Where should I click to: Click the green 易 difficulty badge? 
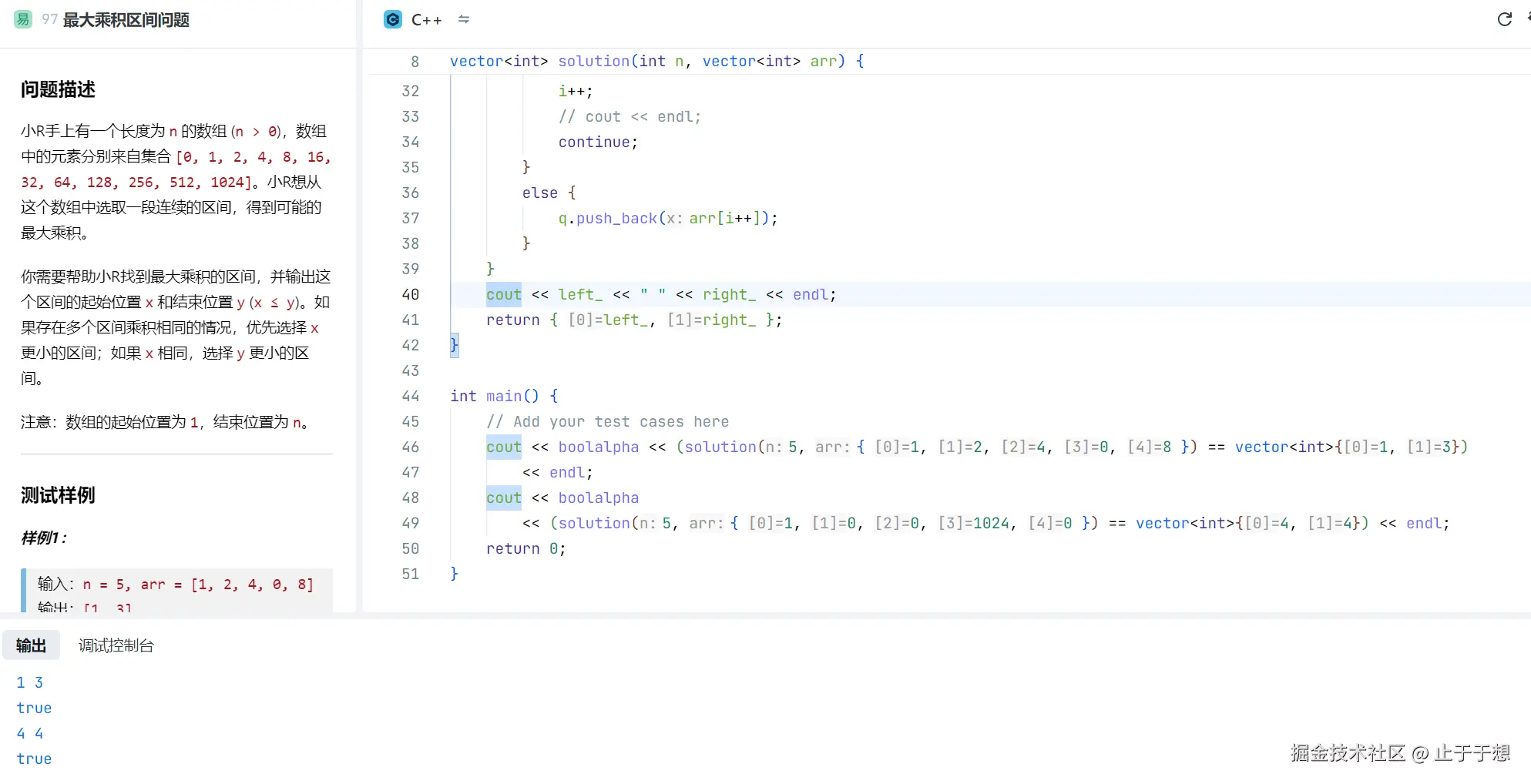coord(23,20)
